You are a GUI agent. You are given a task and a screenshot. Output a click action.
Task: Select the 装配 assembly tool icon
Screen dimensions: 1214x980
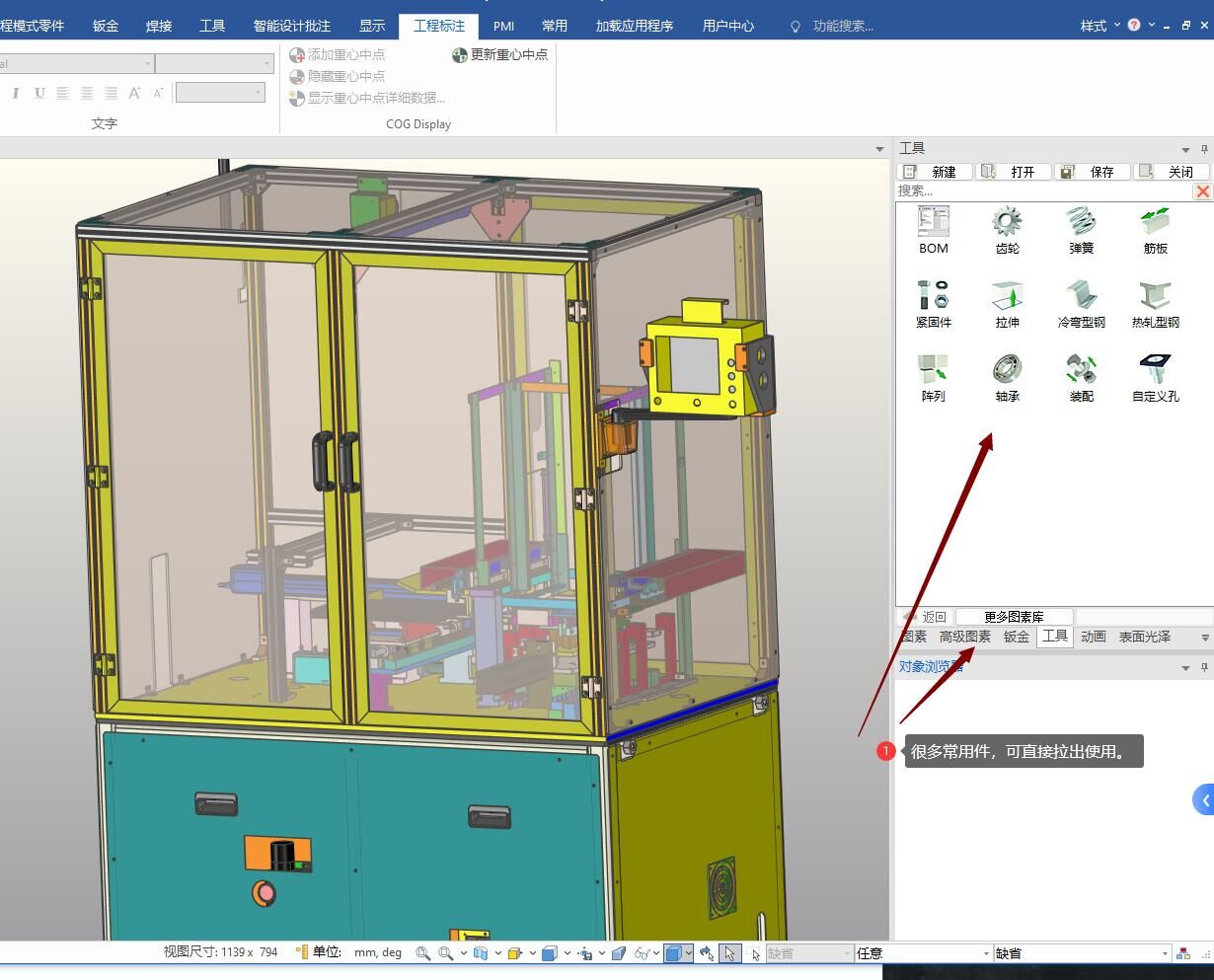point(1081,370)
